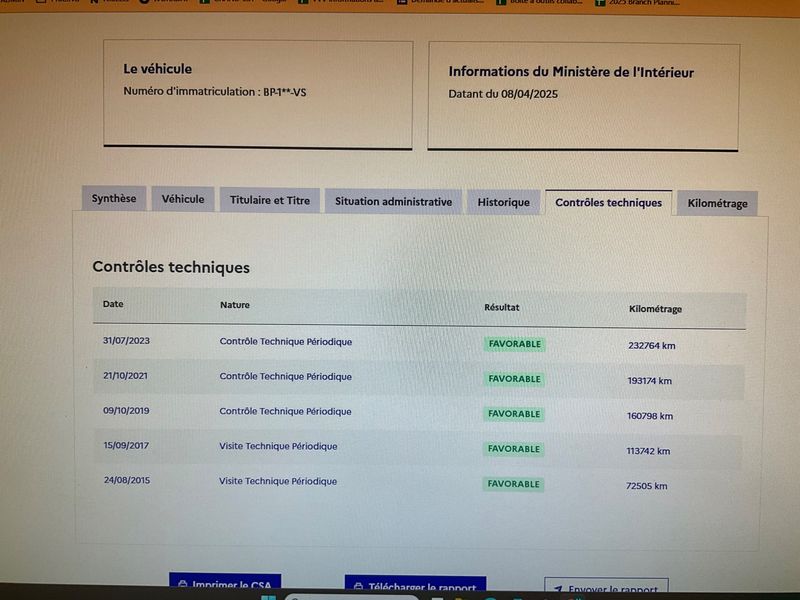Viewport: 800px width, 600px height.
Task: Open the Titulaire et Titre tab
Action: (x=269, y=200)
